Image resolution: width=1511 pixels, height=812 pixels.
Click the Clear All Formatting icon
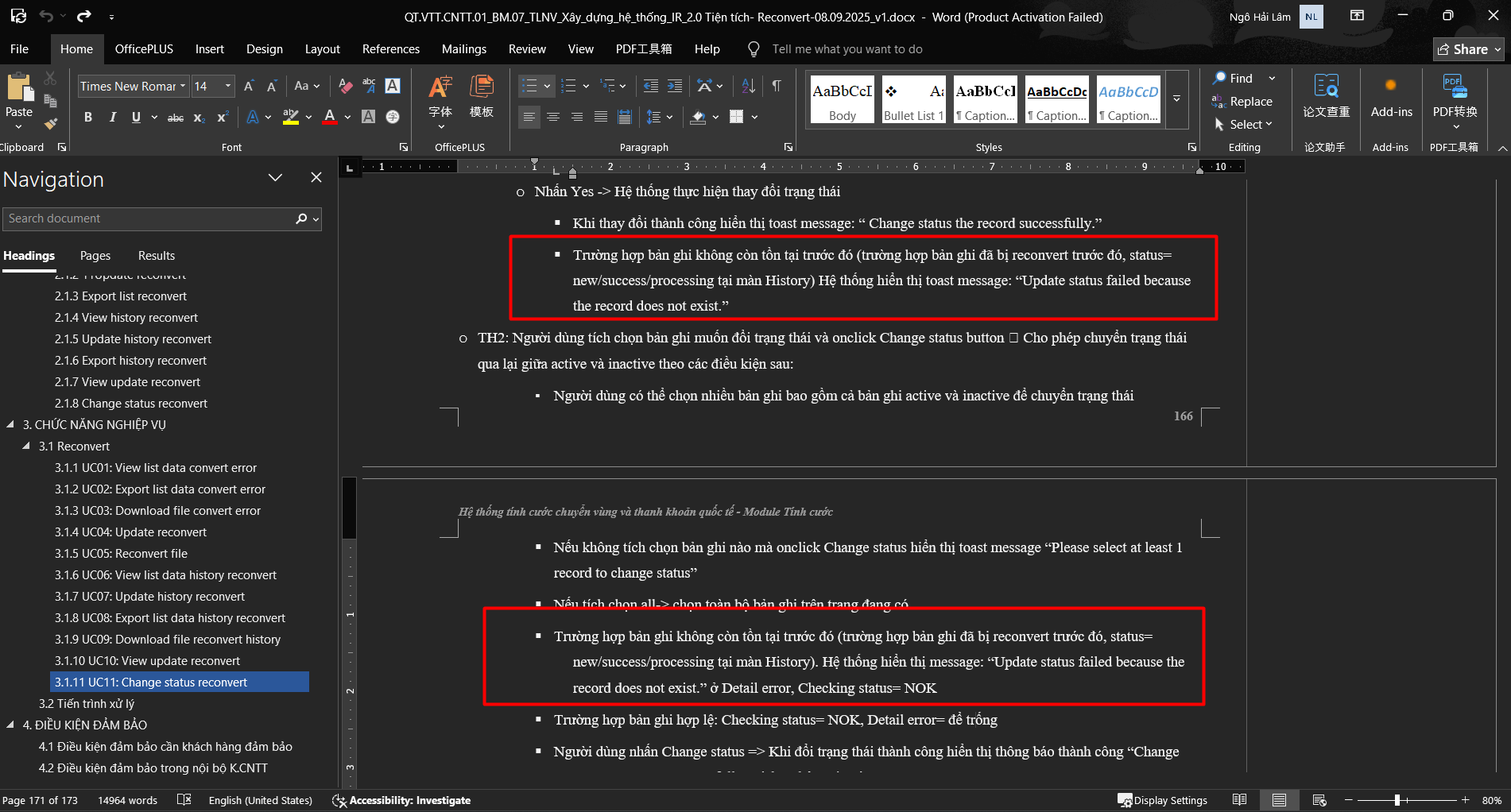pyautogui.click(x=345, y=86)
